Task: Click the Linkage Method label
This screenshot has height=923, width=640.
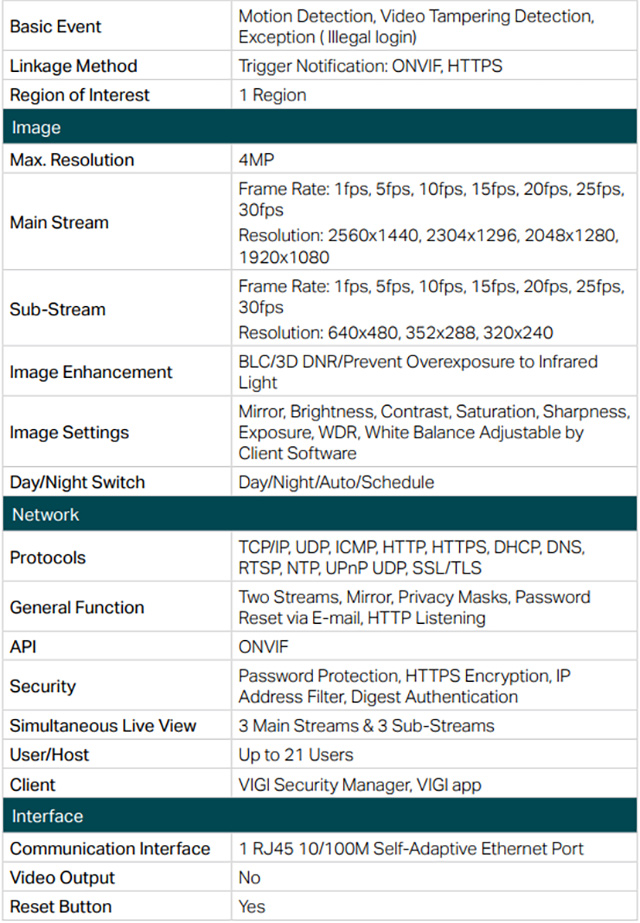Action: (73, 66)
